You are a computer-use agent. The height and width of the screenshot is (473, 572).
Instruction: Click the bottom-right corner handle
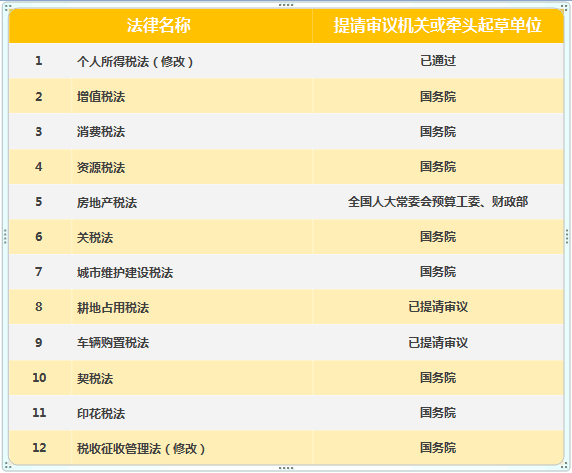pos(565,466)
